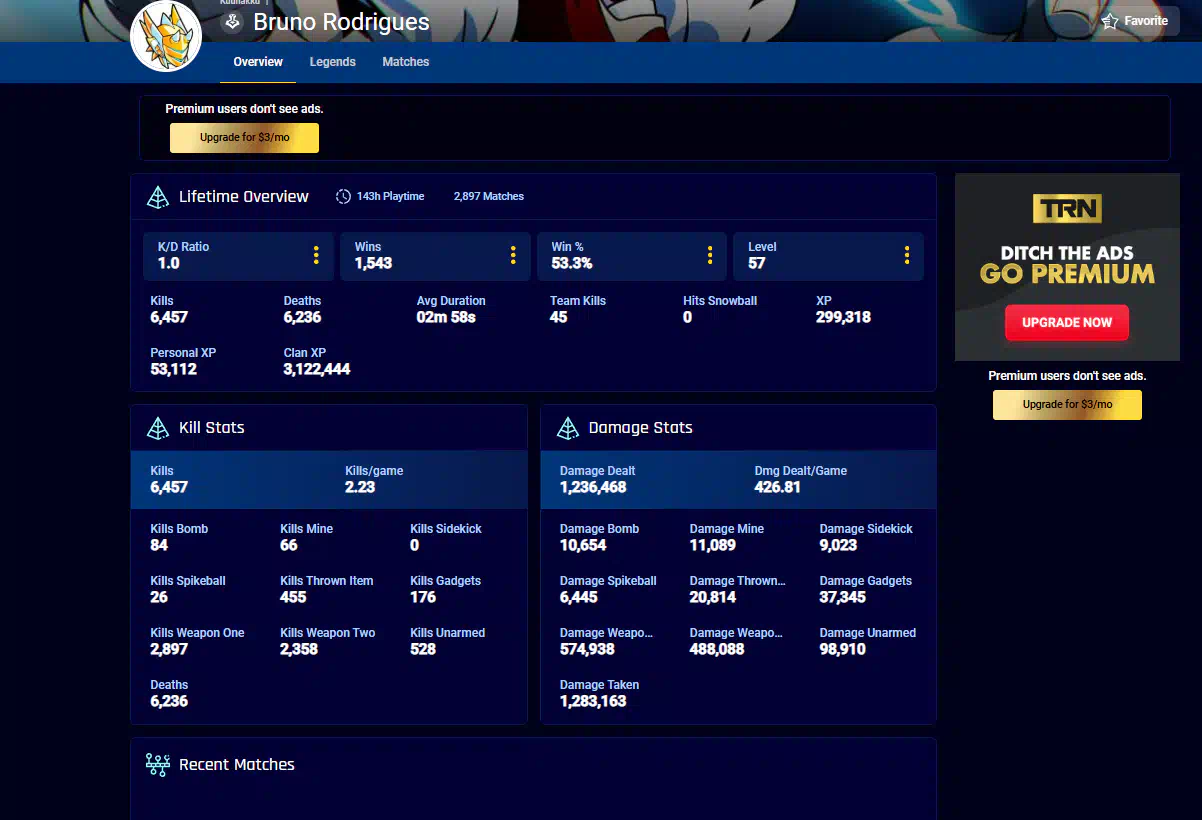This screenshot has height=820, width=1202.
Task: Click the red UPGRADE NOW button
Action: coord(1066,323)
